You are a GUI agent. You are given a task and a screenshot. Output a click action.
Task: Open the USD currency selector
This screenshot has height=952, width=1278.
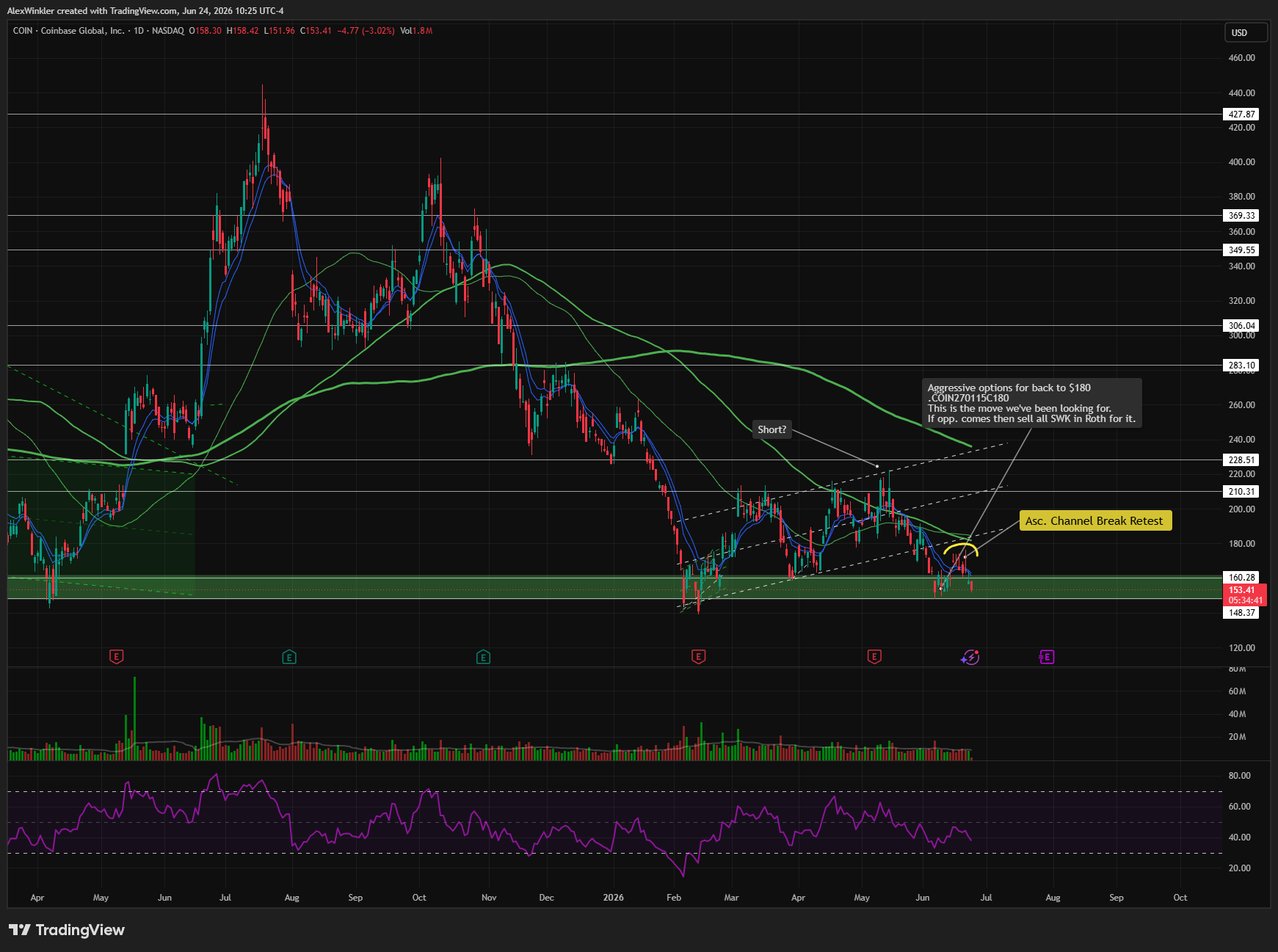[x=1246, y=32]
